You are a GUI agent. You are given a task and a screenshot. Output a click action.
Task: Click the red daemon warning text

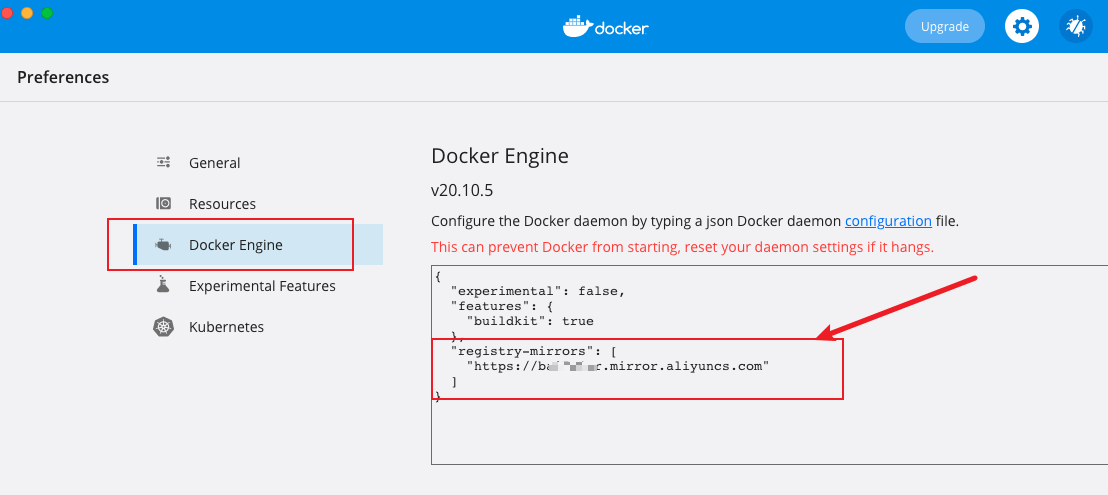683,248
